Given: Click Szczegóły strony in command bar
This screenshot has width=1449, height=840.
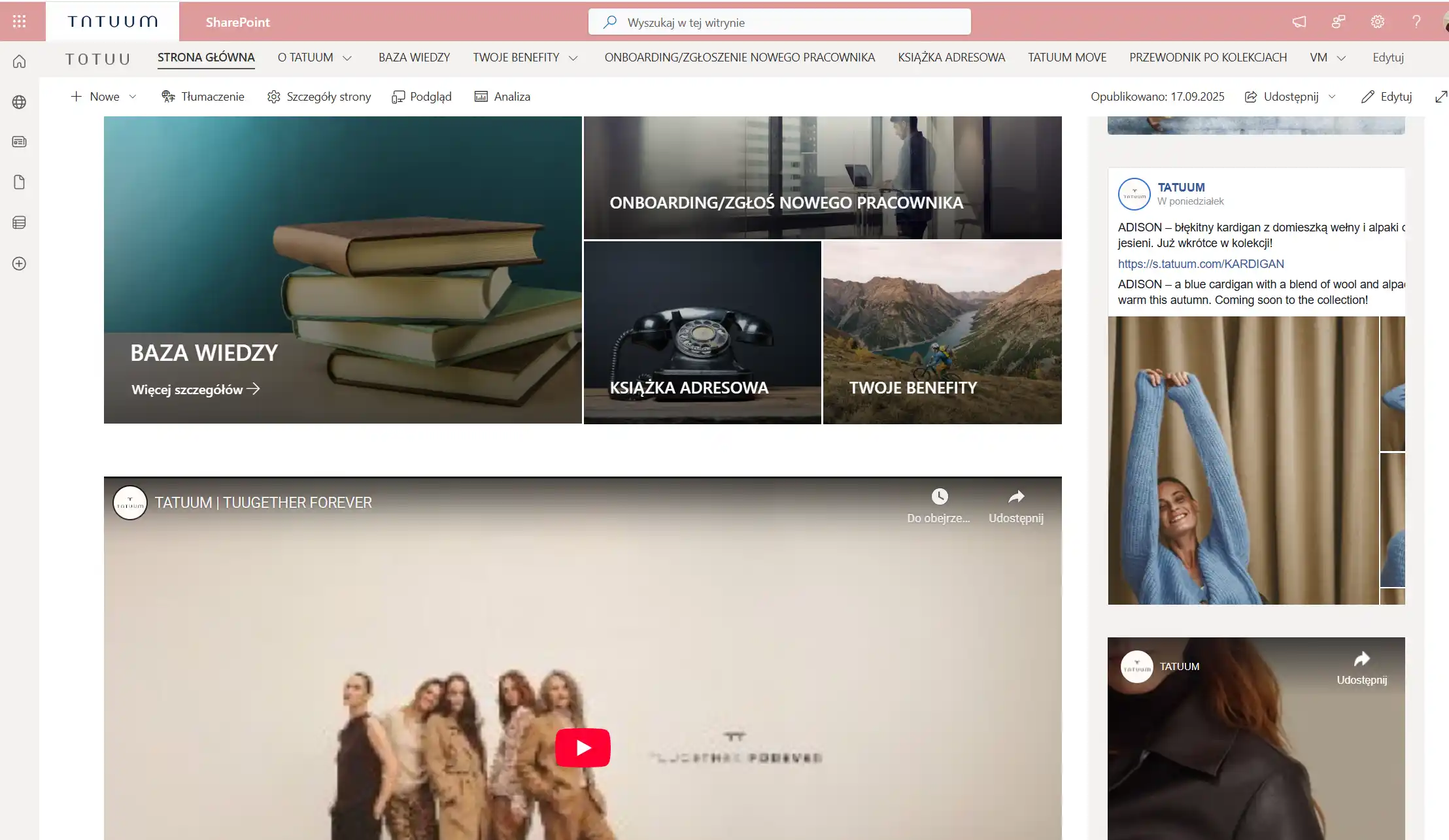Looking at the screenshot, I should point(319,97).
